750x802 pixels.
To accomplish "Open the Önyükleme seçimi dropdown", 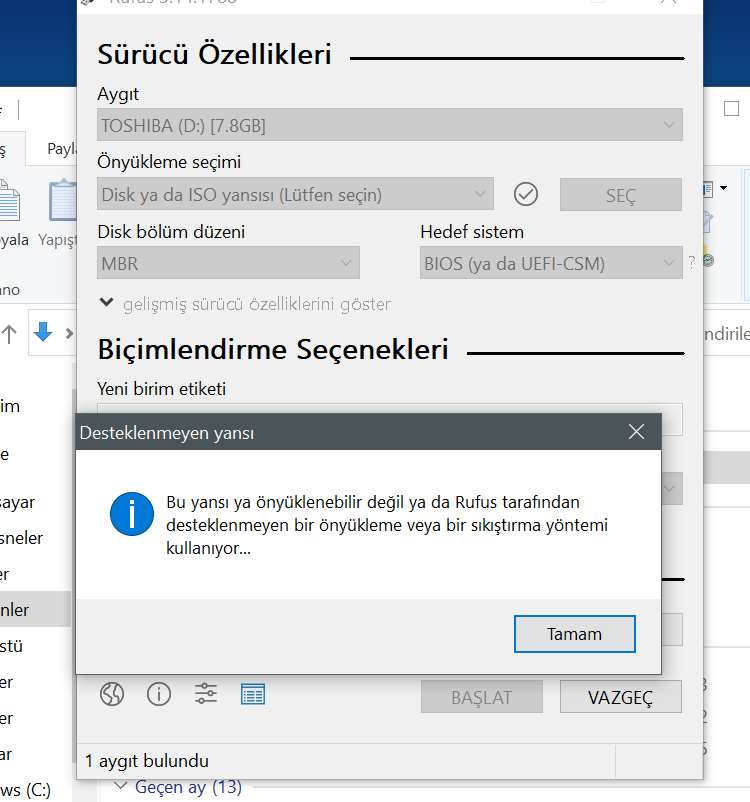I will coord(295,194).
